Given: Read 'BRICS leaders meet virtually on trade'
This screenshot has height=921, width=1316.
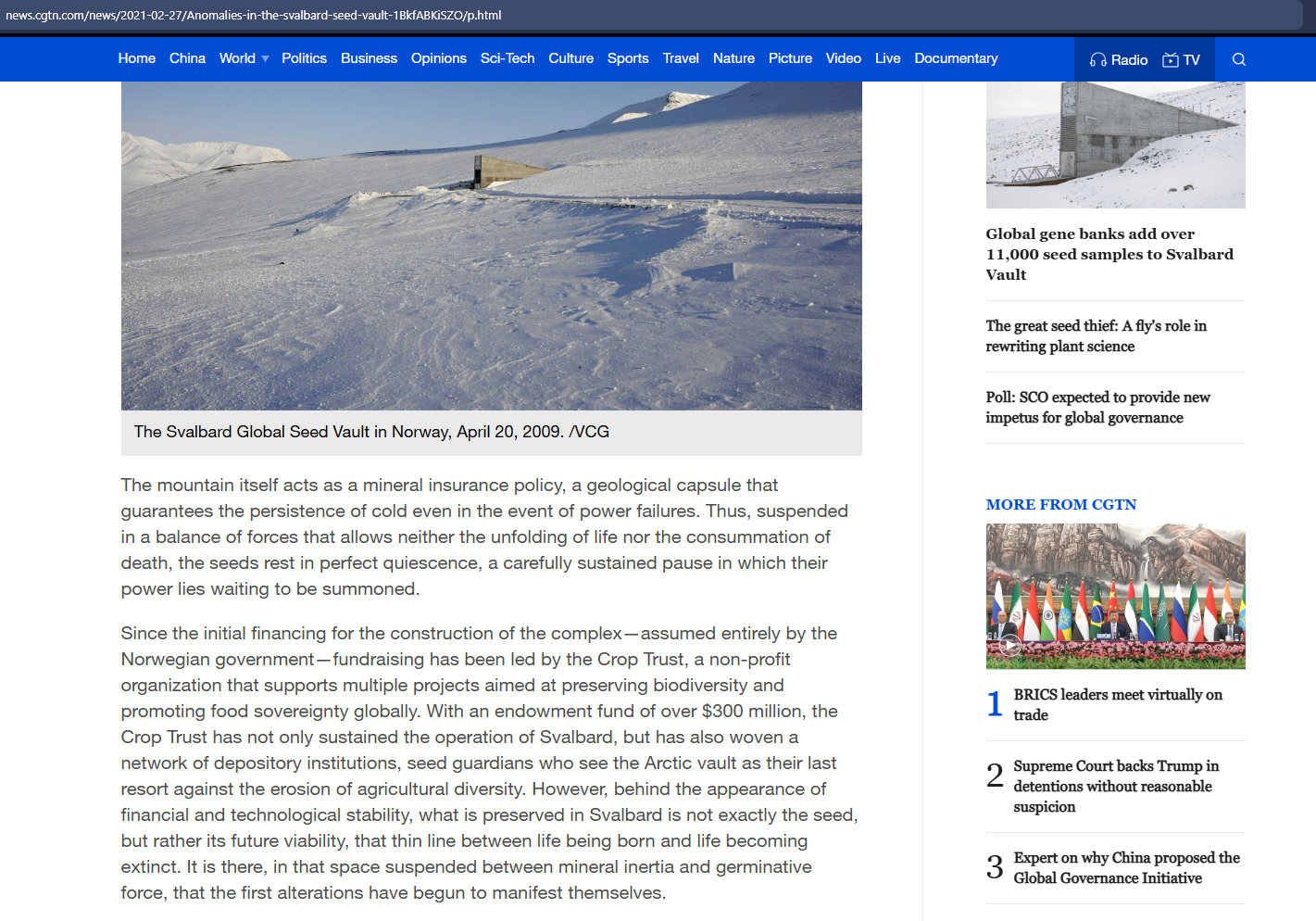Looking at the screenshot, I should click(x=1117, y=704).
